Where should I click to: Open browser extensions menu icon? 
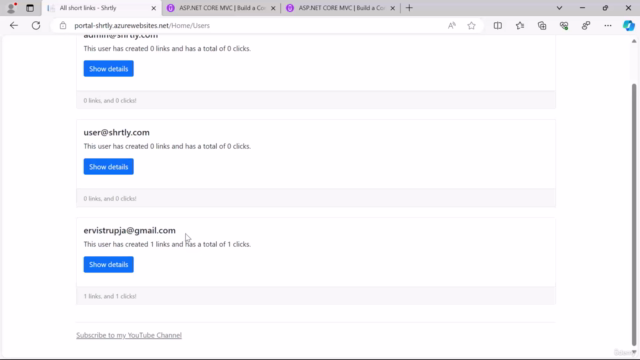tap(586, 25)
